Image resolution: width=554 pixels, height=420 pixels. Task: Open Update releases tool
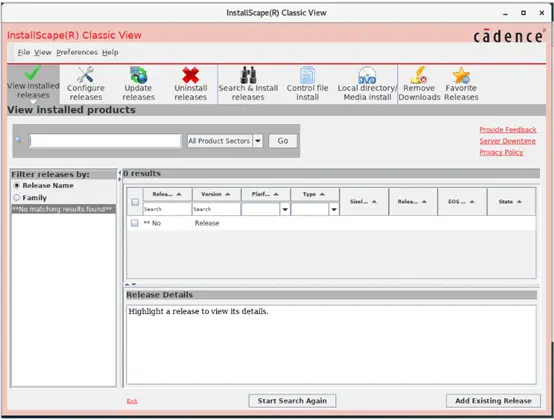pyautogui.click(x=138, y=84)
